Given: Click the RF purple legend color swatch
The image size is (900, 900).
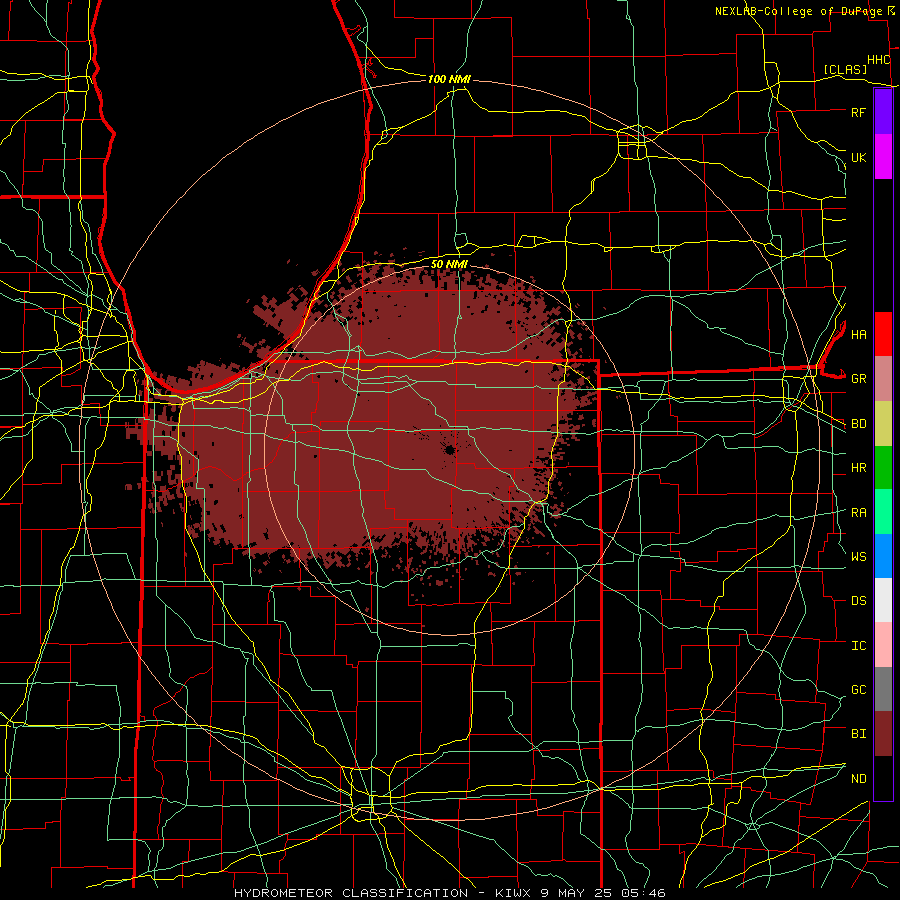Looking at the screenshot, I should pos(883,112).
